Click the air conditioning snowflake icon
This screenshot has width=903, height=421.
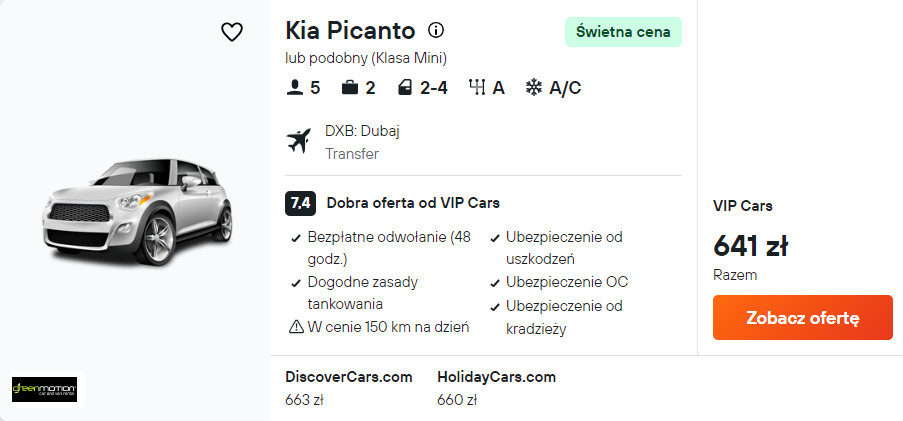[534, 88]
